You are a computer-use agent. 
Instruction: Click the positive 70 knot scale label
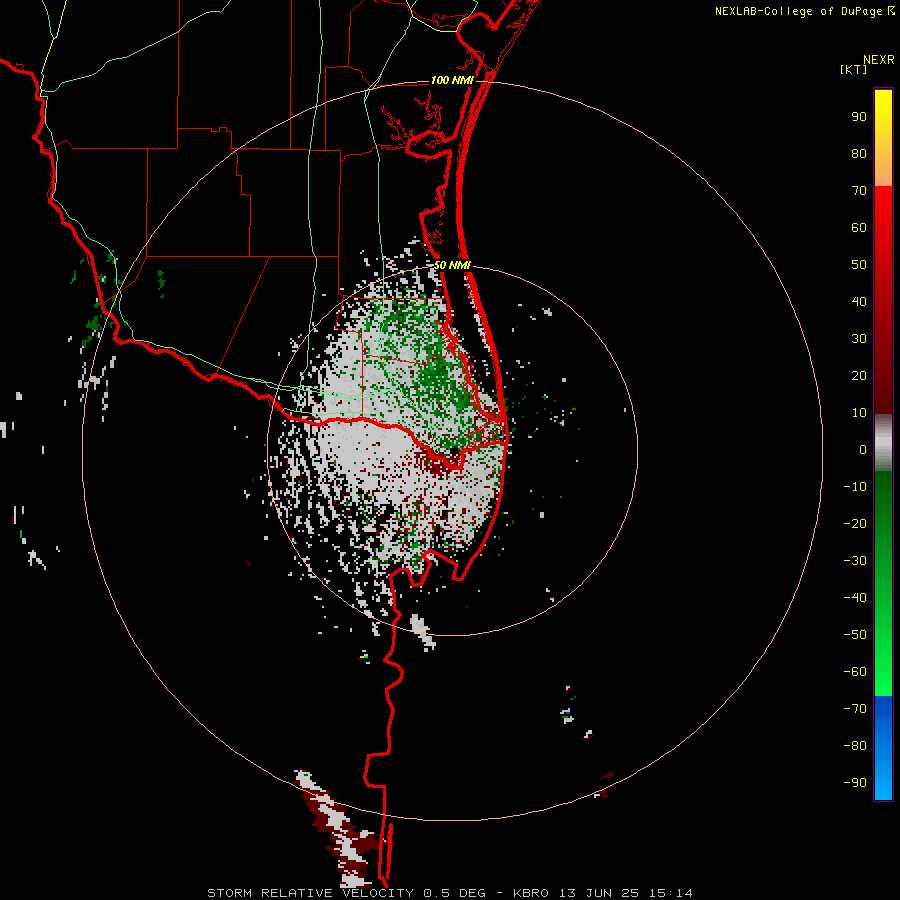click(859, 191)
